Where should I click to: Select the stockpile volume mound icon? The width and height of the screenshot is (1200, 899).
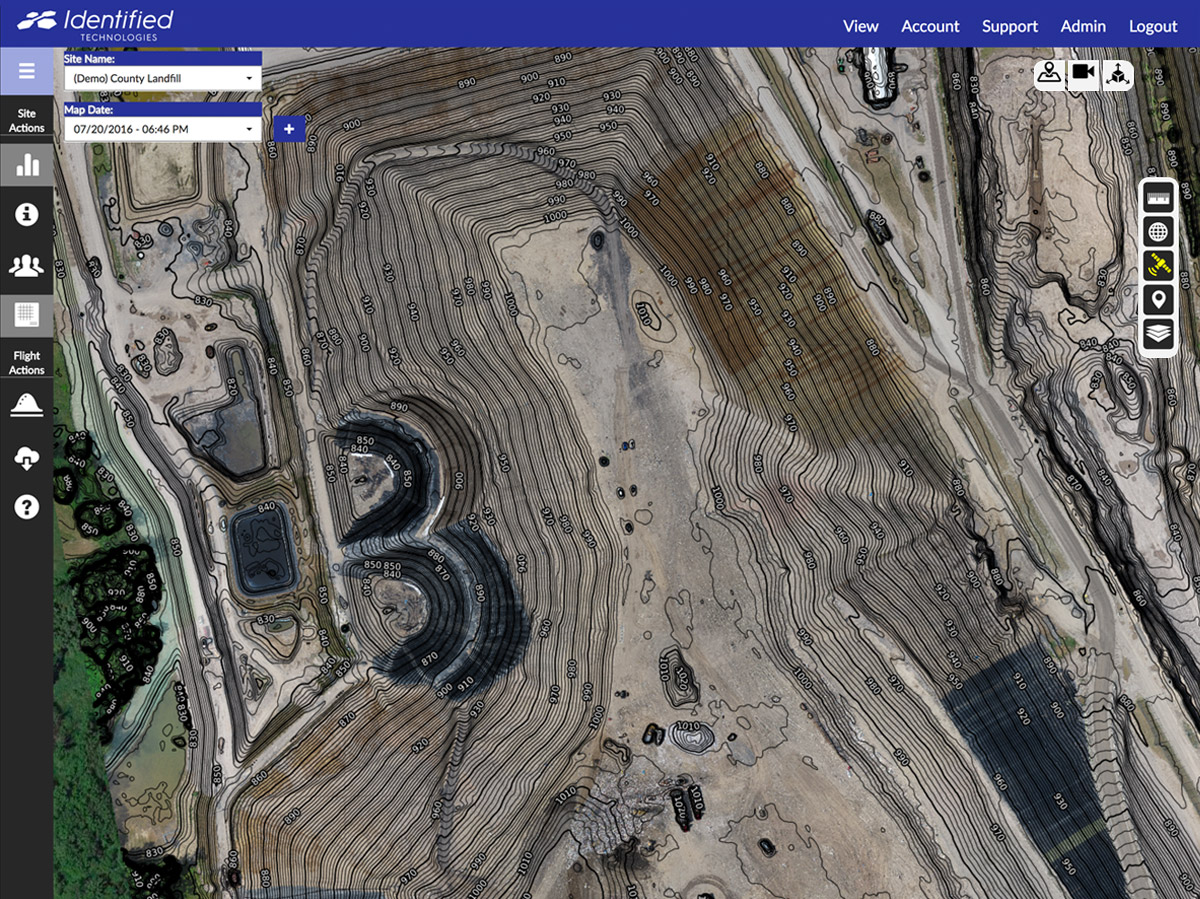[26, 405]
